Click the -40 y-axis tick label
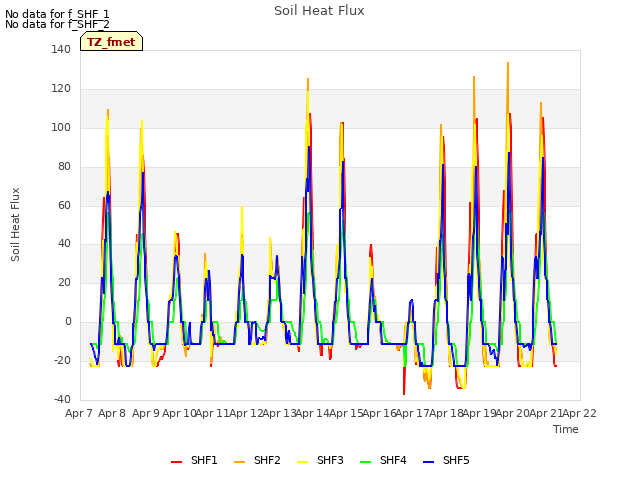 62,399
